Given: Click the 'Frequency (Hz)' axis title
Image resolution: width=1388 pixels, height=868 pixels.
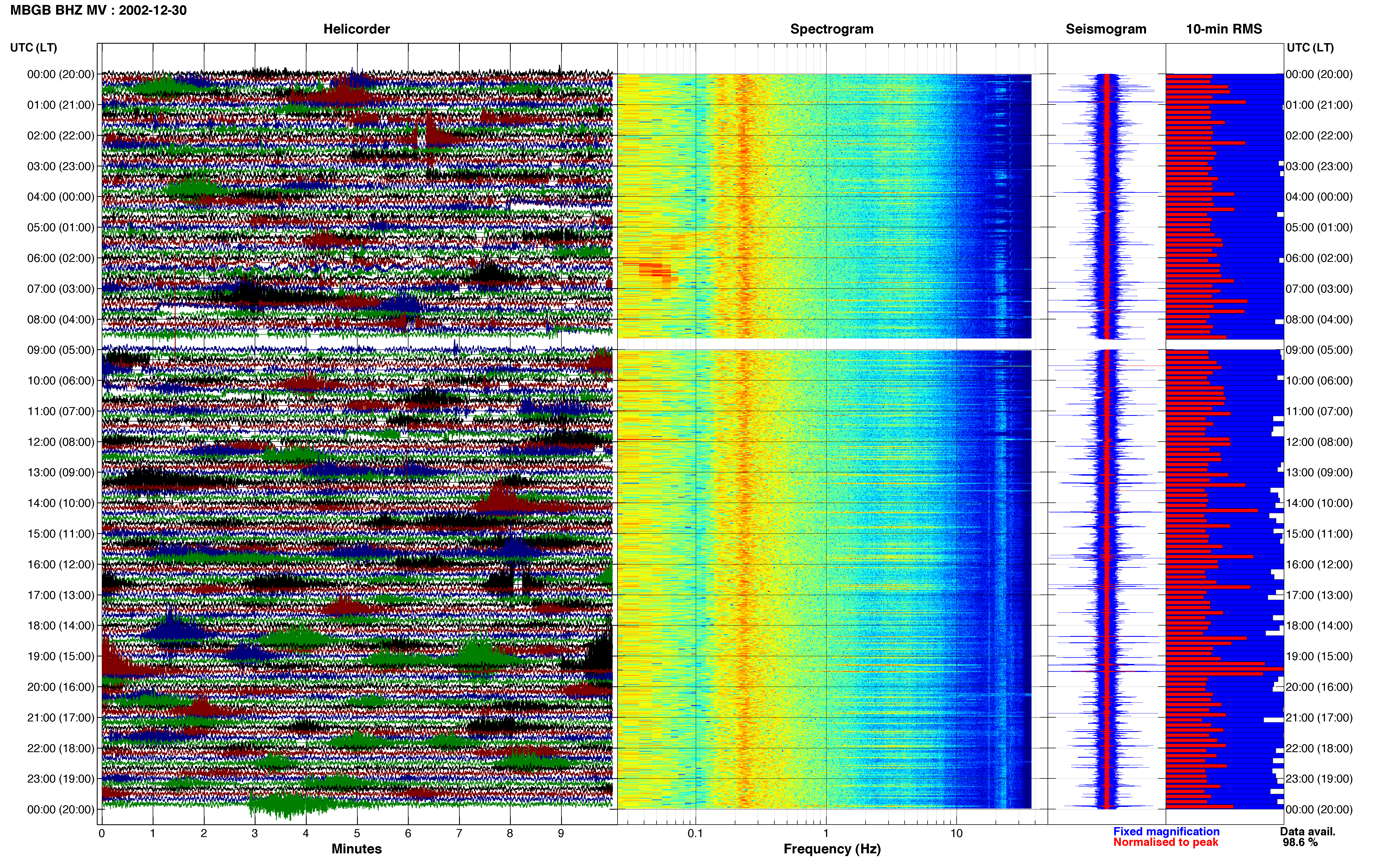Looking at the screenshot, I should (x=832, y=849).
